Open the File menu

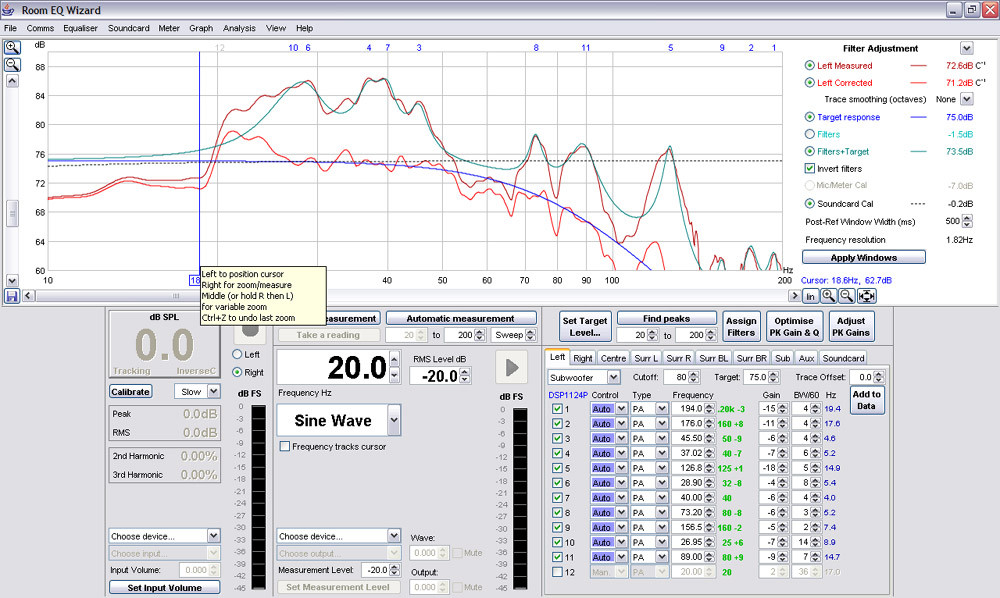[10, 28]
